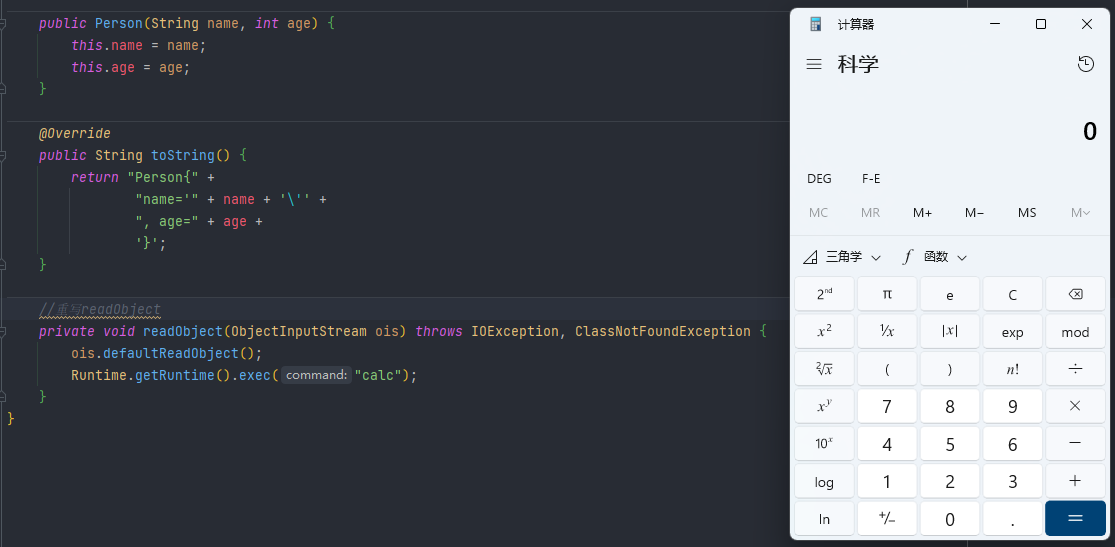
Task: Click the decimal point key
Action: coord(1013,519)
